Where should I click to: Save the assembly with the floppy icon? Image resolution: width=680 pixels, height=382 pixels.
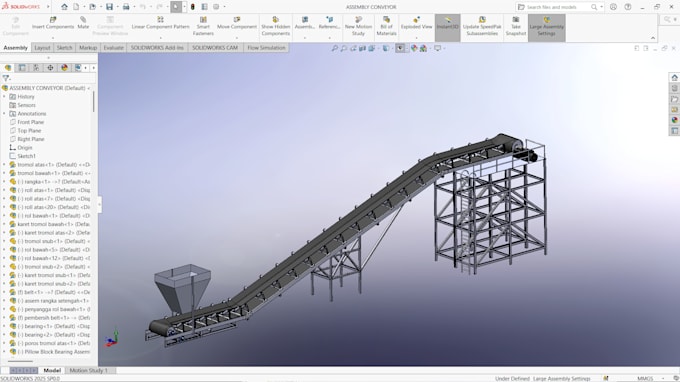pos(109,7)
